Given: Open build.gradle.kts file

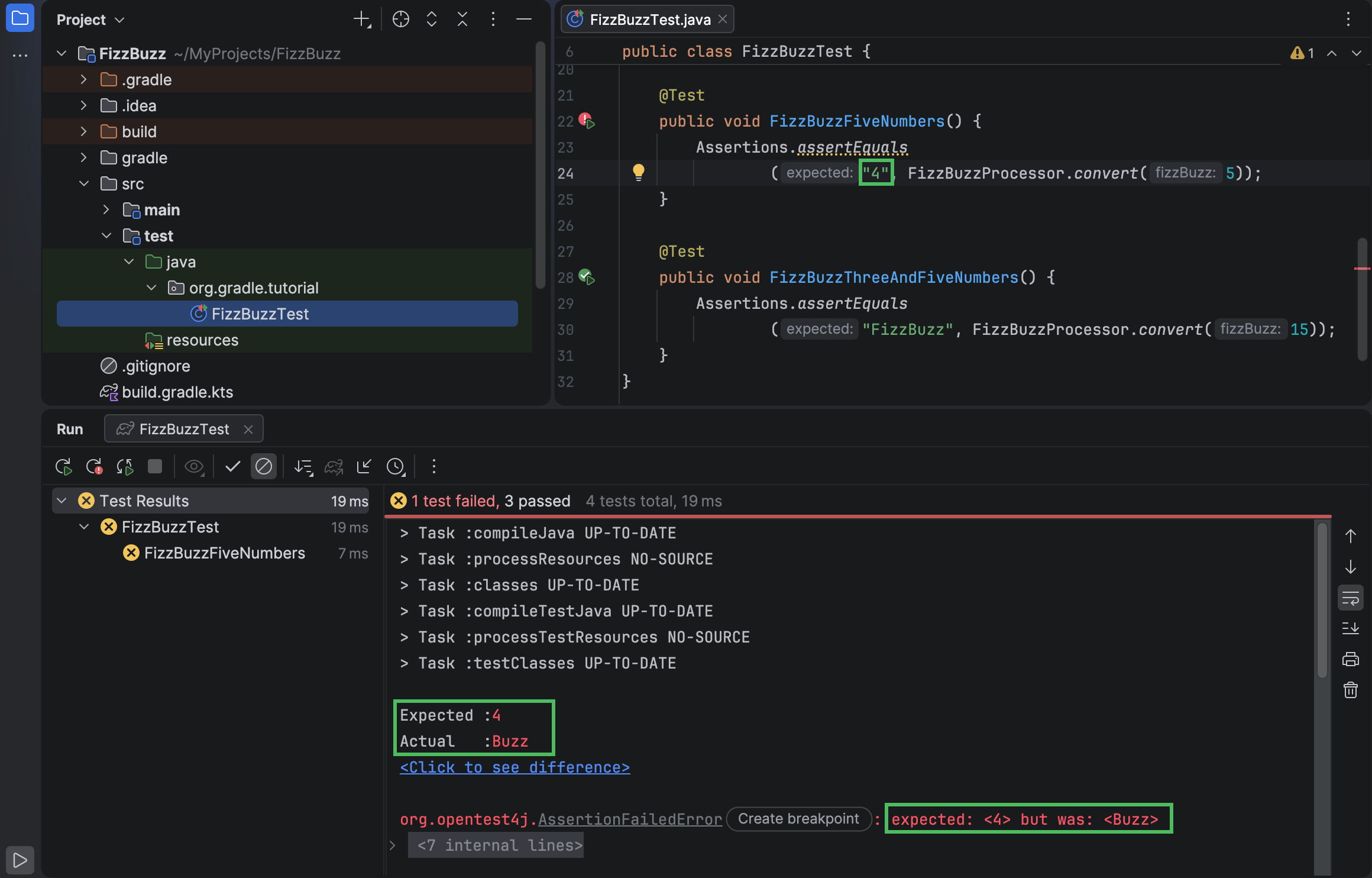Looking at the screenshot, I should 177,392.
